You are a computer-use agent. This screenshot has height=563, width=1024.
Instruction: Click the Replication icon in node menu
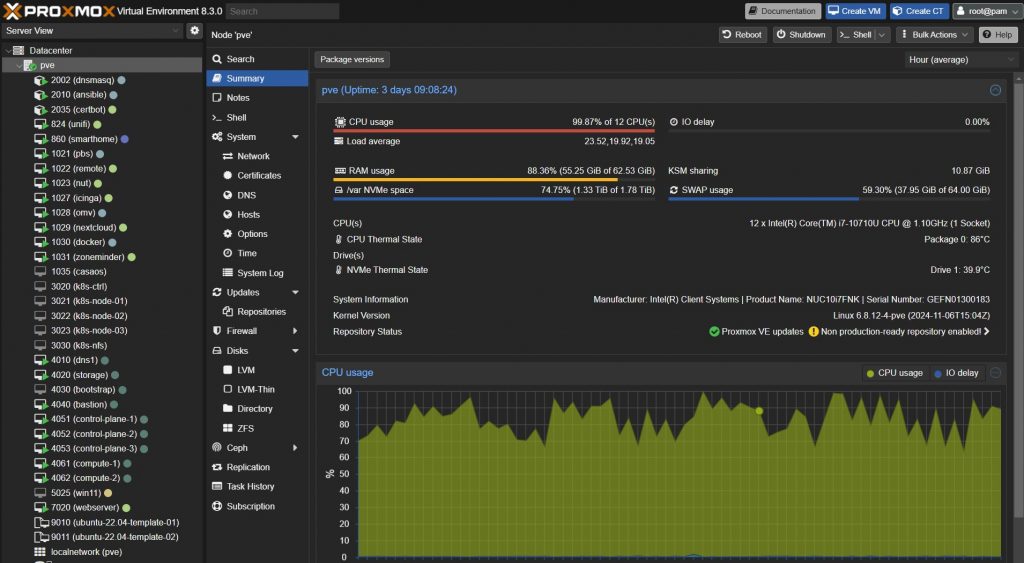218,467
